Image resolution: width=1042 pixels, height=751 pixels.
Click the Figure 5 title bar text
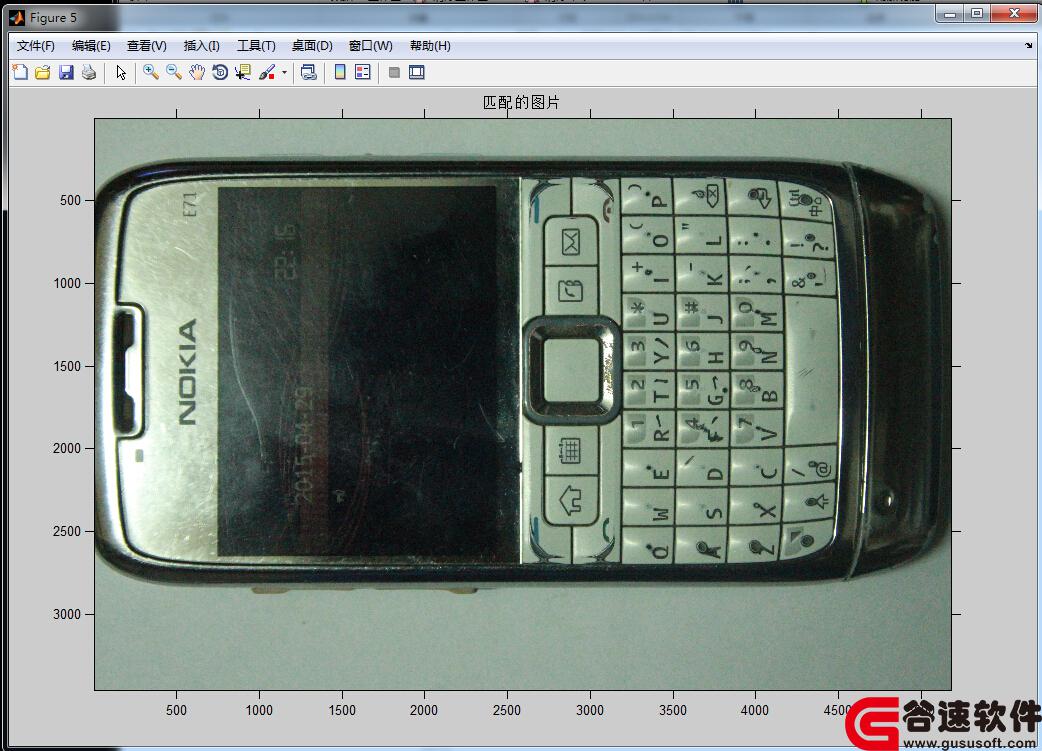click(x=53, y=18)
